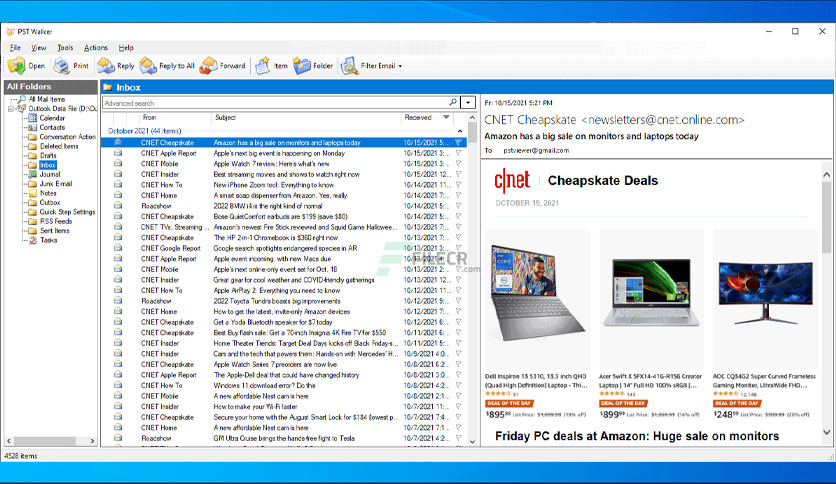This screenshot has height=484, width=836.
Task: Collapse the October 2021 group
Action: [x=460, y=131]
